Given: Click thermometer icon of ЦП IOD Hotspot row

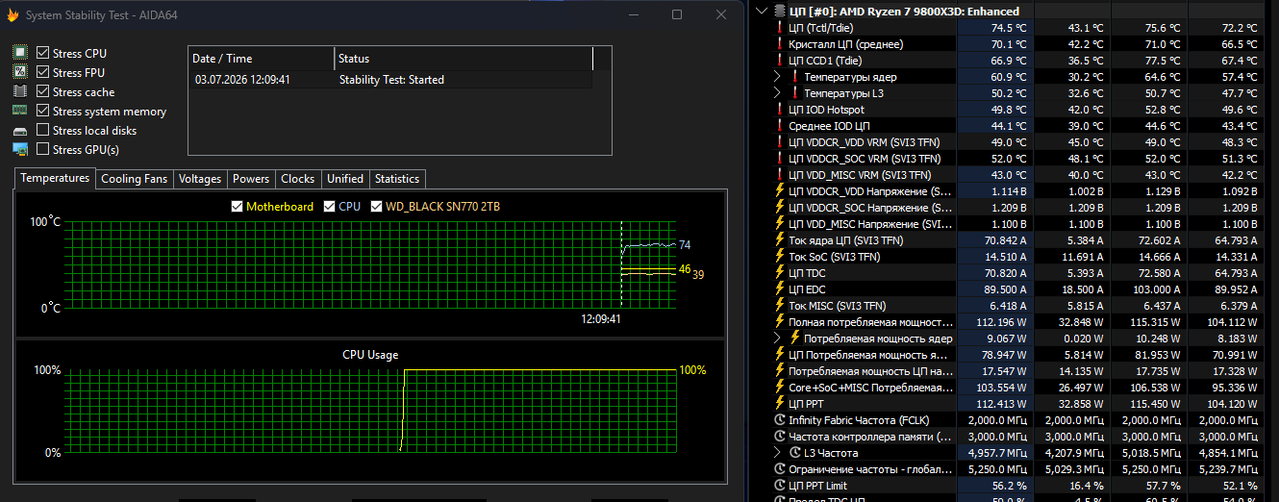Looking at the screenshot, I should pyautogui.click(x=780, y=109).
